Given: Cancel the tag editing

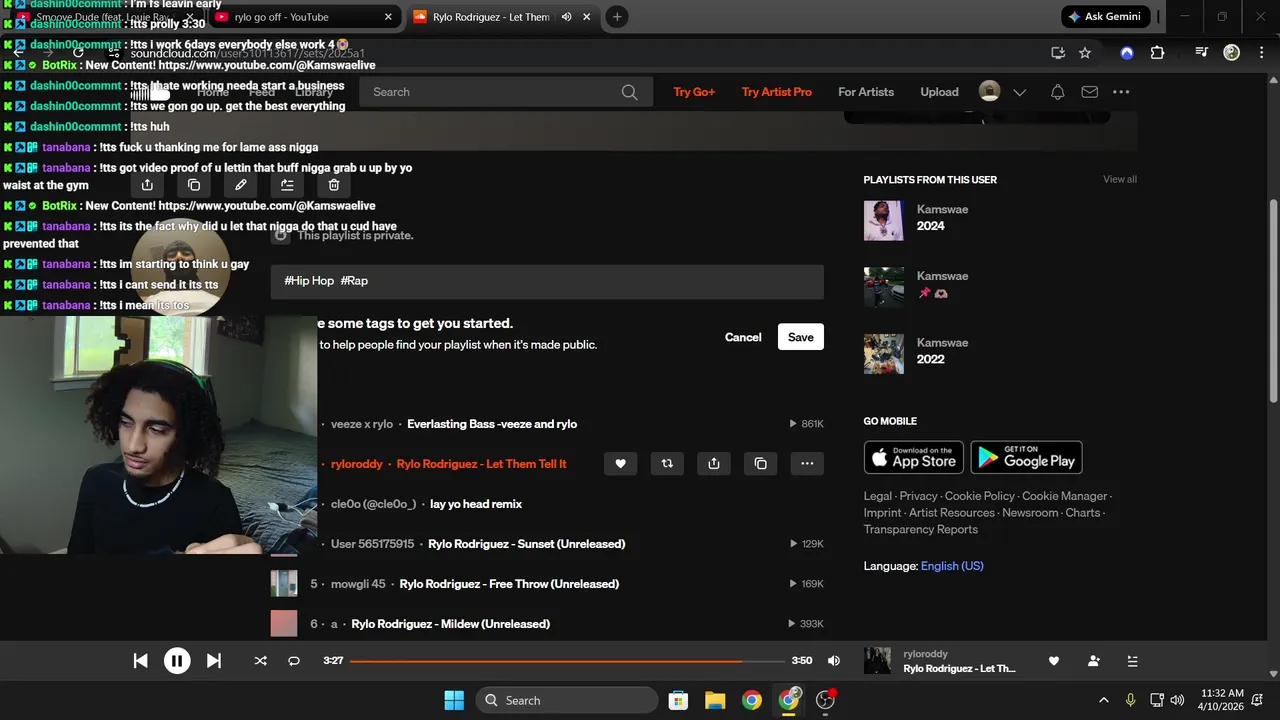Looking at the screenshot, I should [743, 337].
